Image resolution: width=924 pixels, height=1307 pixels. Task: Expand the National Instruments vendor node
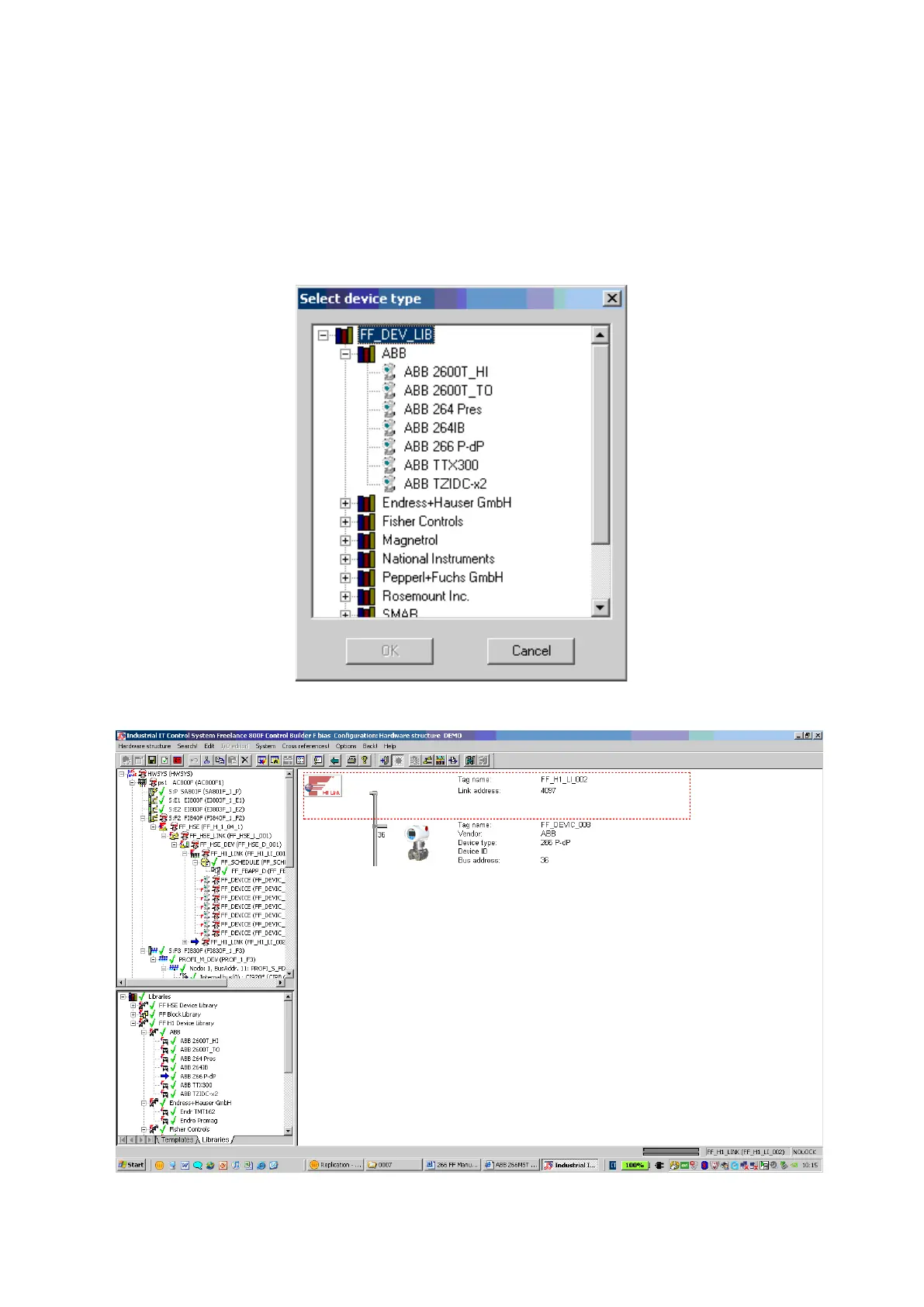pos(346,559)
